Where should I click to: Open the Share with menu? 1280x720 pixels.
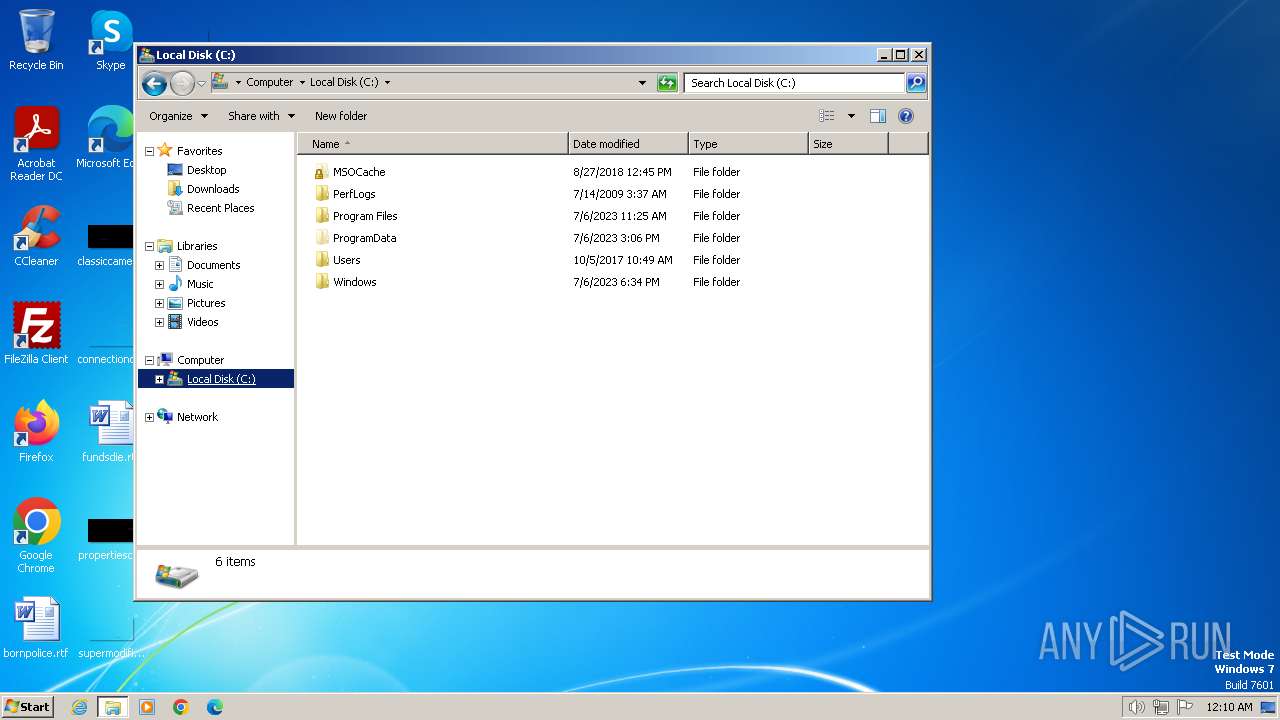pyautogui.click(x=261, y=116)
